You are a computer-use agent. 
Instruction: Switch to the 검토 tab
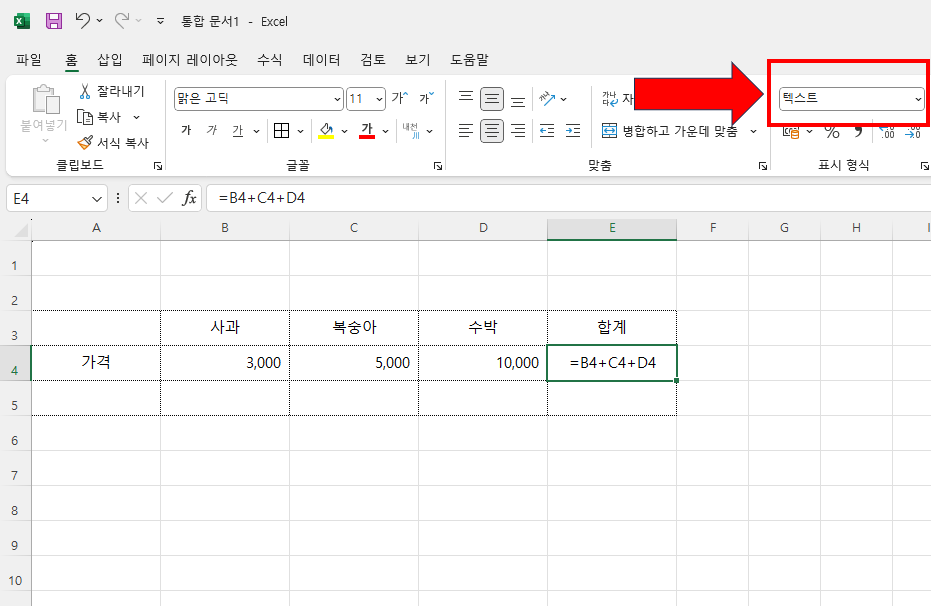point(373,60)
